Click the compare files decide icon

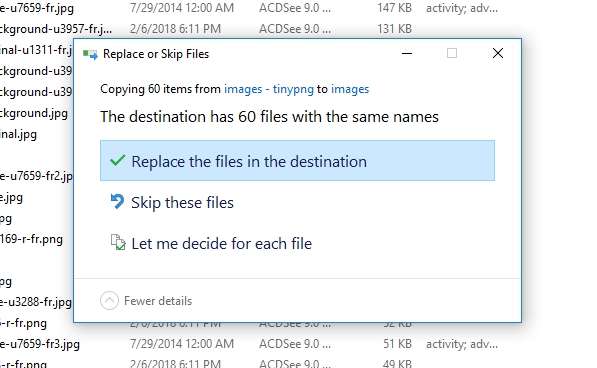coord(118,242)
